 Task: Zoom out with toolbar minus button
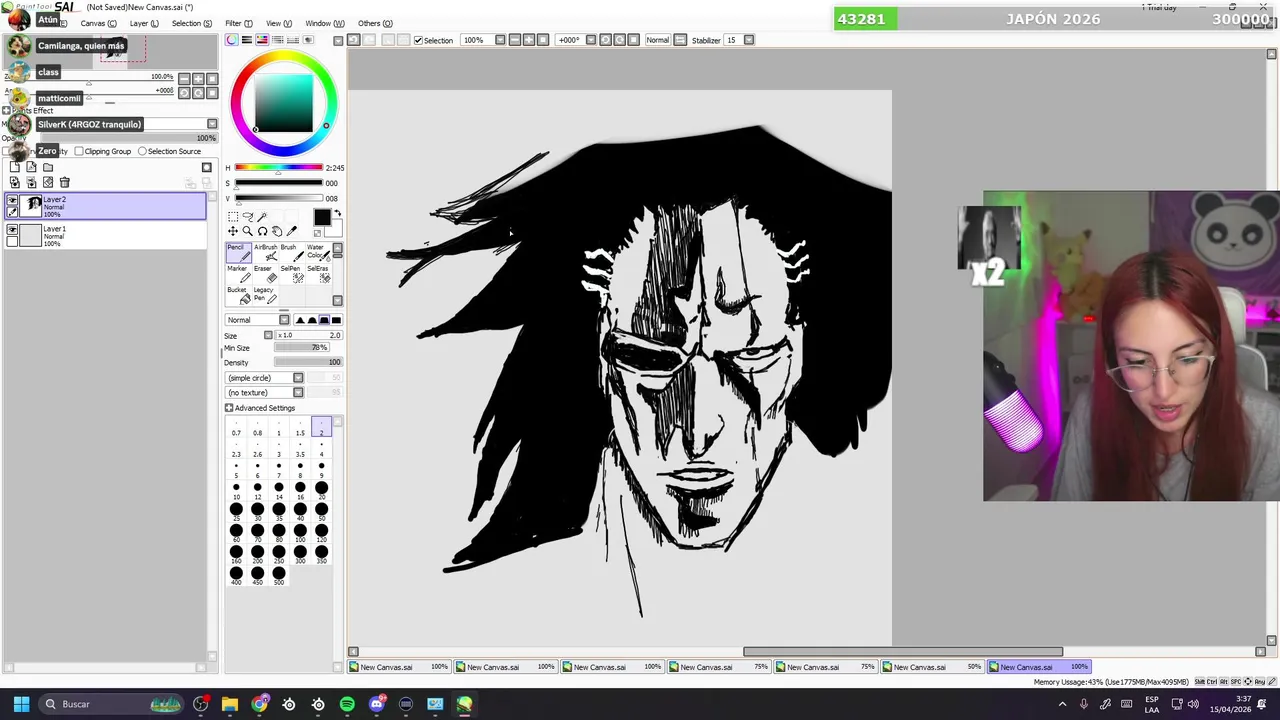[x=515, y=40]
